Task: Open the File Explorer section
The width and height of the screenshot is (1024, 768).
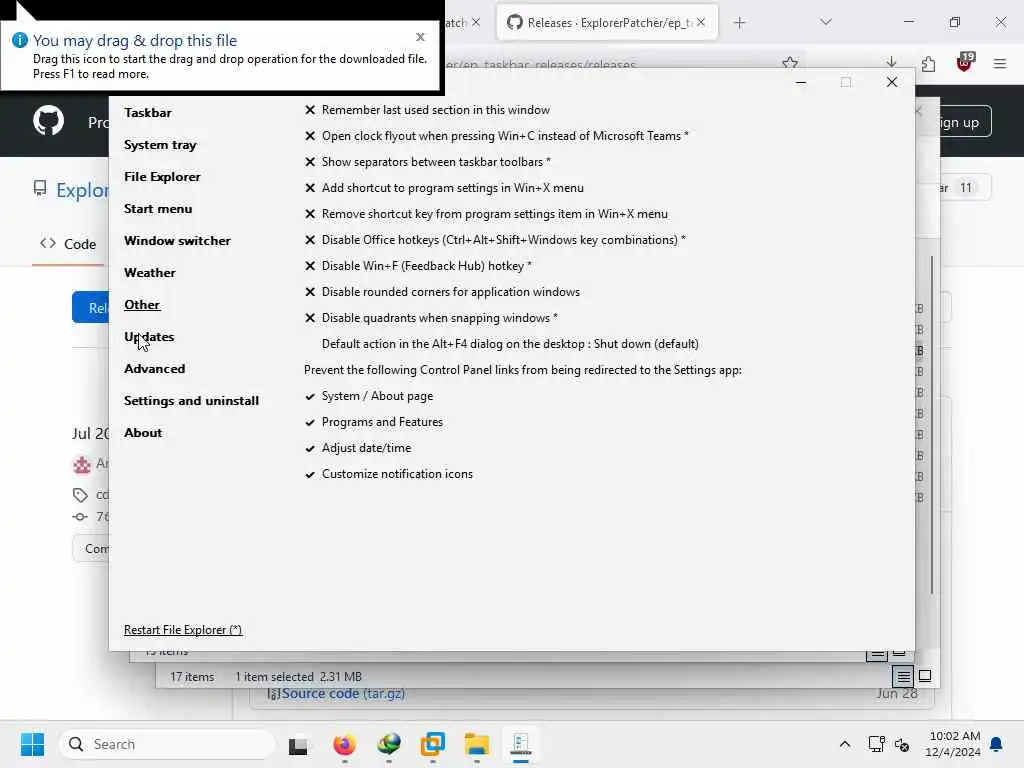Action: click(x=162, y=176)
